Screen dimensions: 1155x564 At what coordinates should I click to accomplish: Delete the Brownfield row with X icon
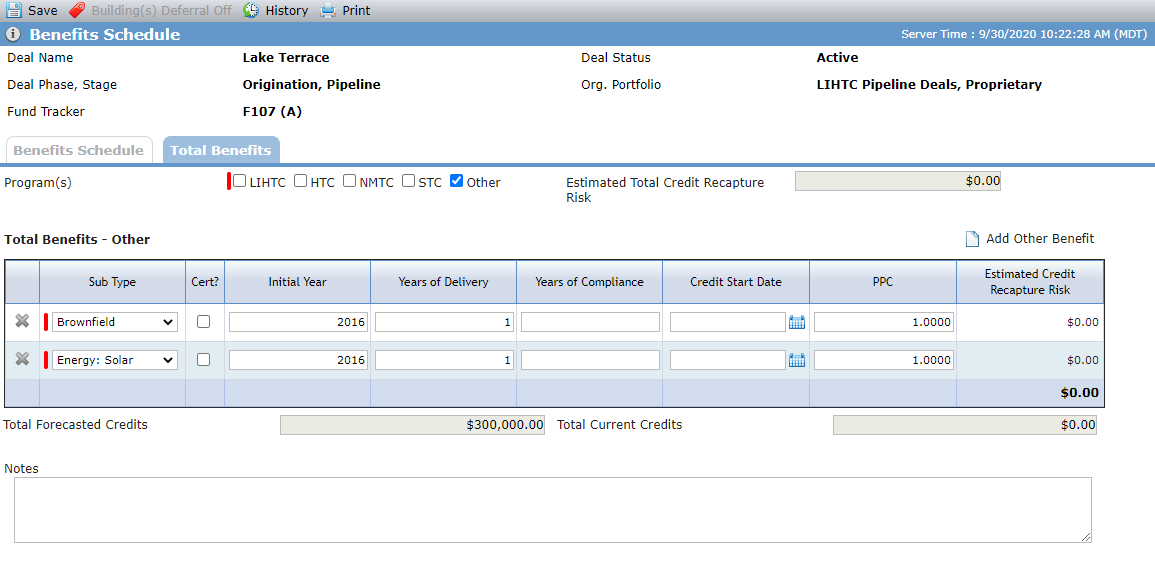[22, 321]
